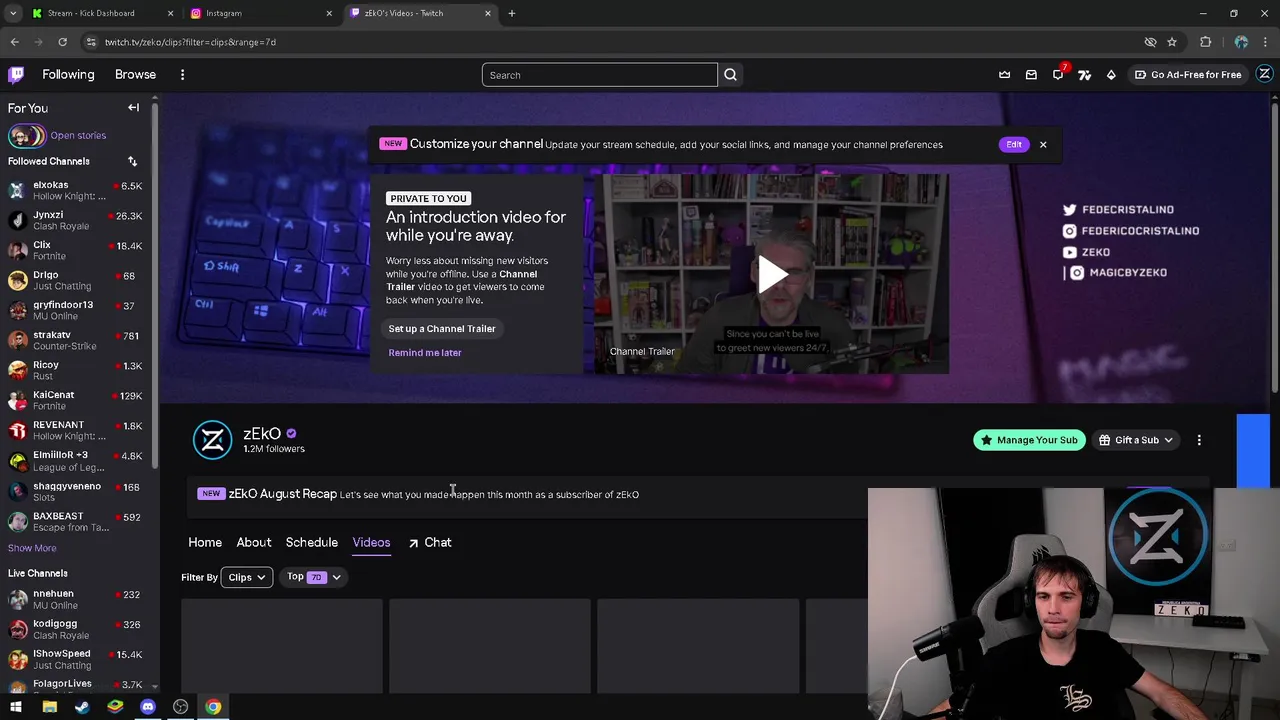This screenshot has width=1280, height=720.
Task: Go to Following page
Action: click(x=68, y=74)
